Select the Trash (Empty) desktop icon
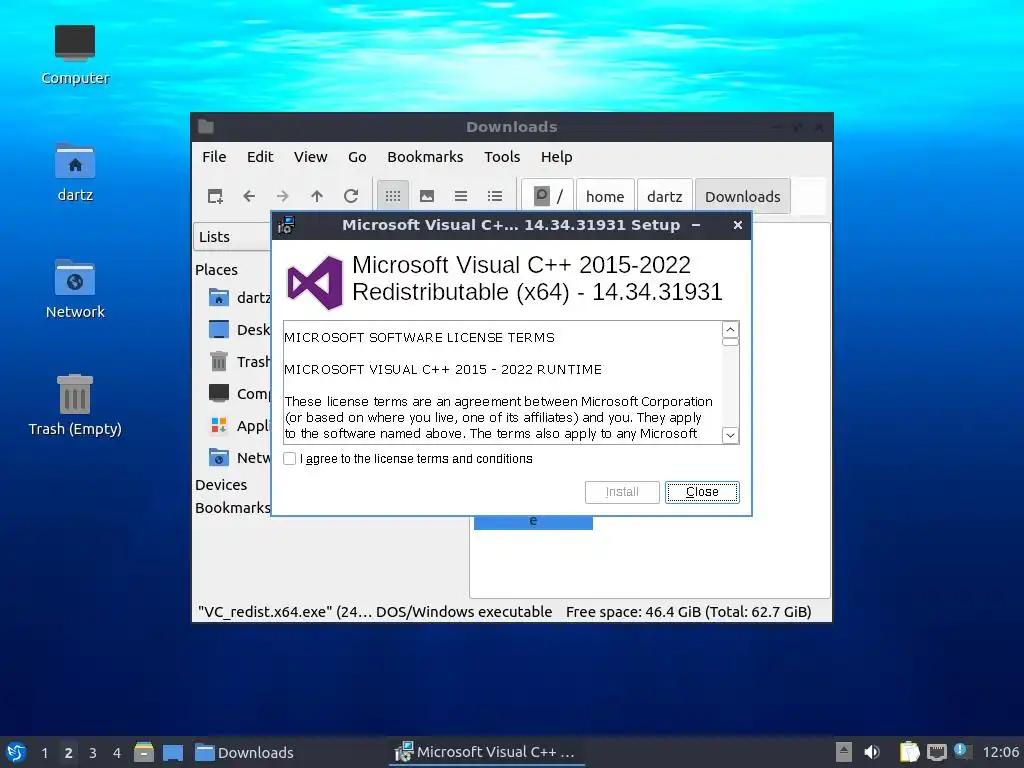Viewport: 1024px width, 768px height. pos(75,405)
